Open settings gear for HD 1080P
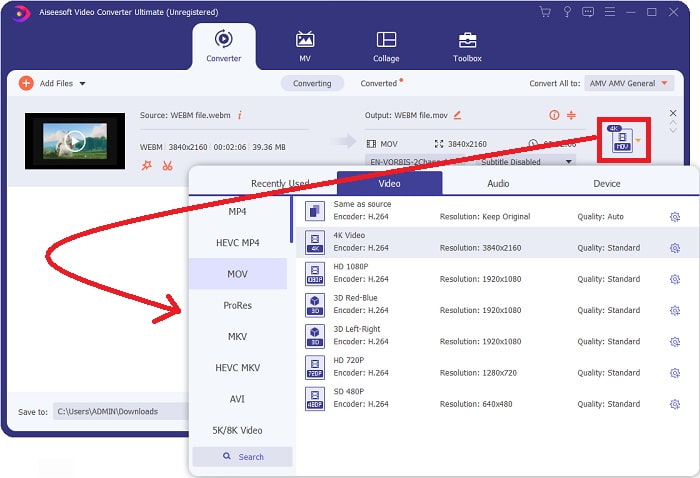 coord(675,279)
